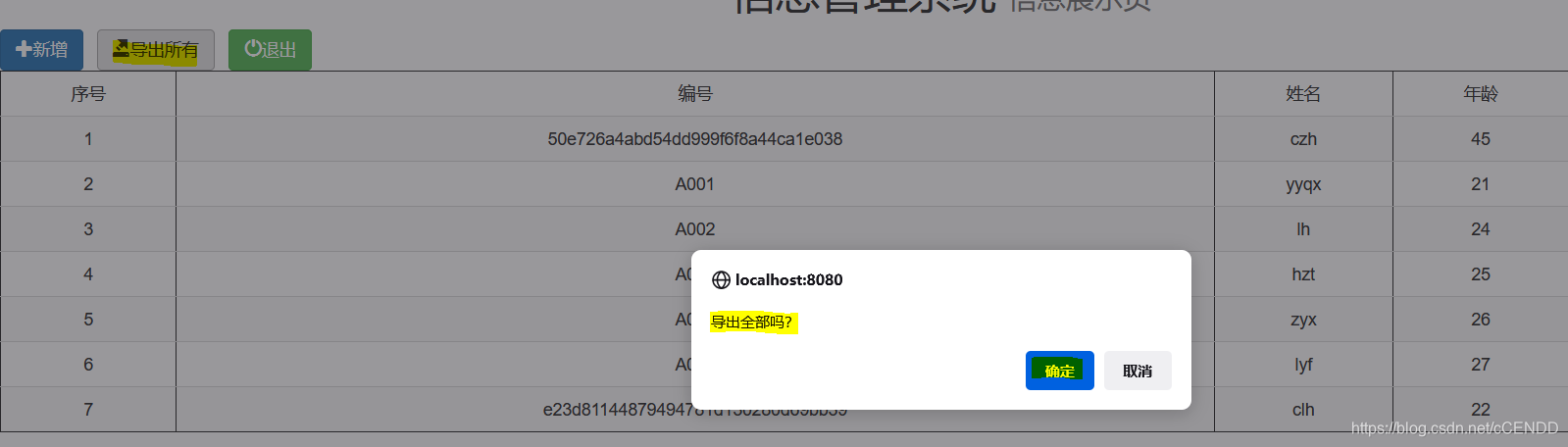
Task: Click the A001 code cell
Action: (x=695, y=184)
